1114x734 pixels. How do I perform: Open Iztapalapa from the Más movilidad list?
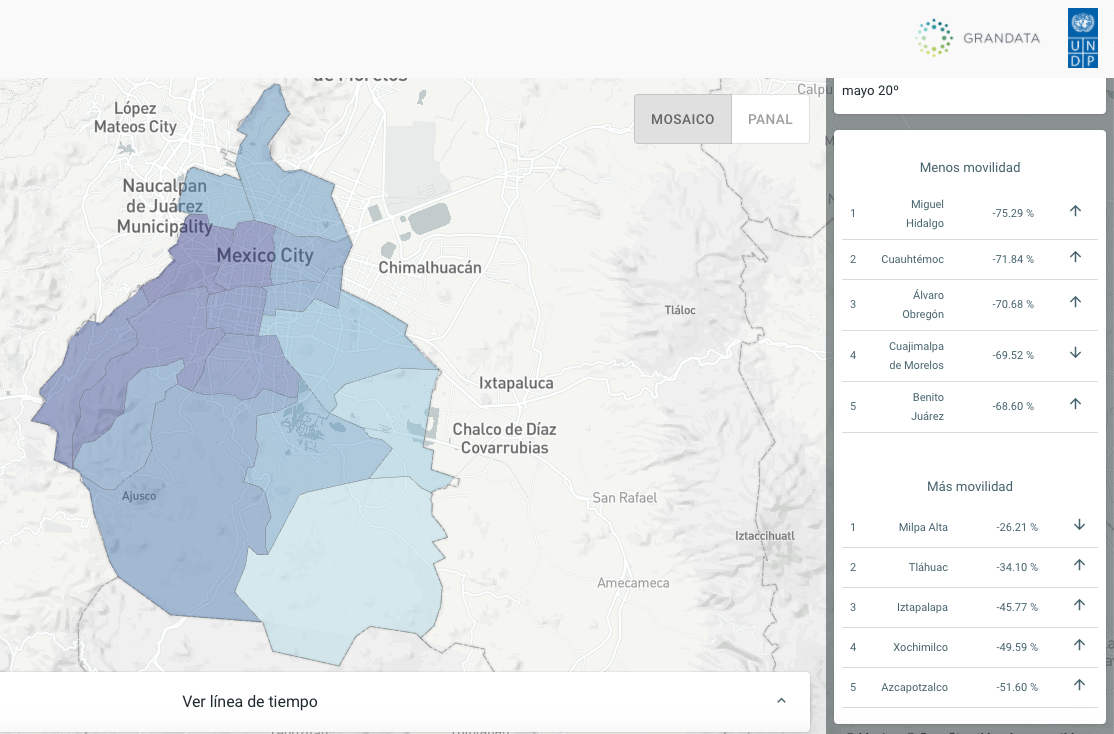(x=920, y=607)
